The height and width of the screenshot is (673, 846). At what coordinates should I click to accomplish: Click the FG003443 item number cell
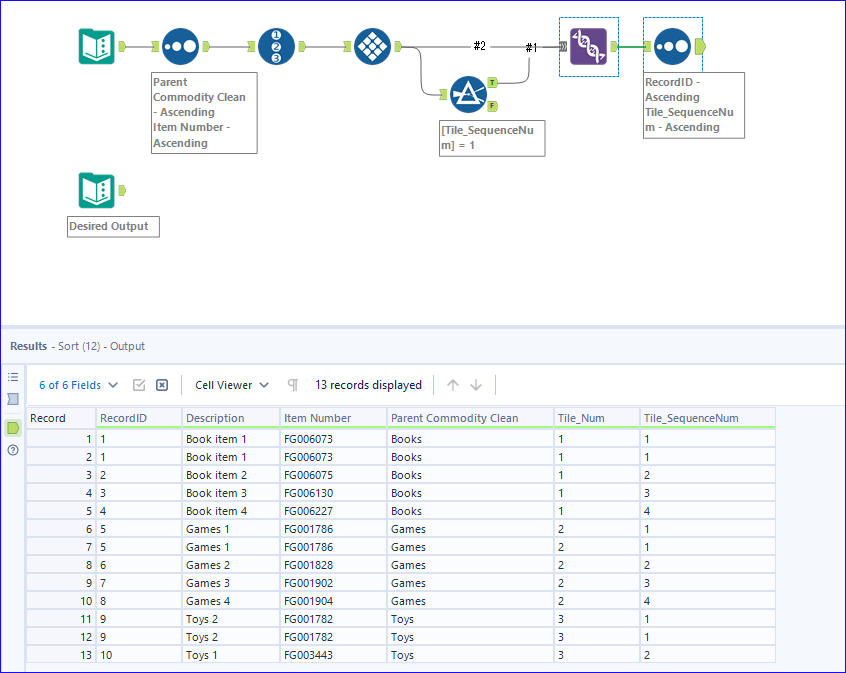[333, 655]
